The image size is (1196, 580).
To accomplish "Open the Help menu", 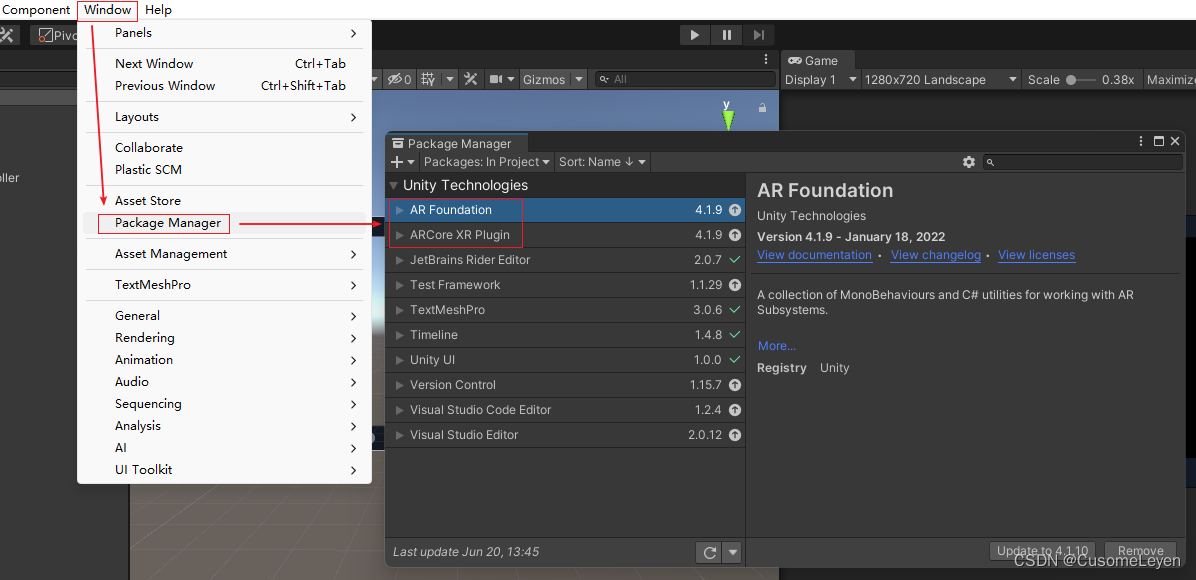I will (x=158, y=10).
